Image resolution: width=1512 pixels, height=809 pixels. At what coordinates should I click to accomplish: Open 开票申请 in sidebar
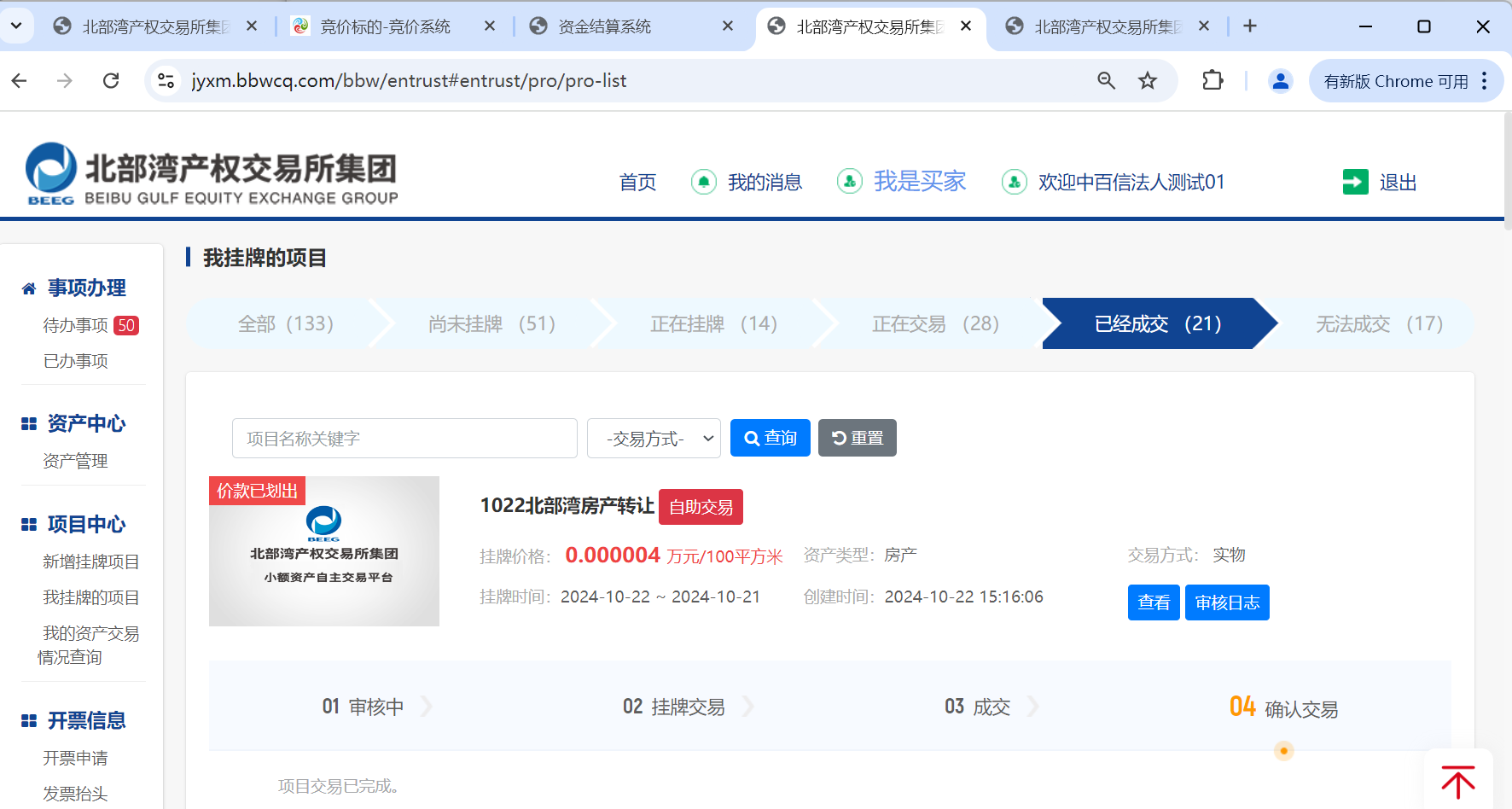pyautogui.click(x=75, y=758)
